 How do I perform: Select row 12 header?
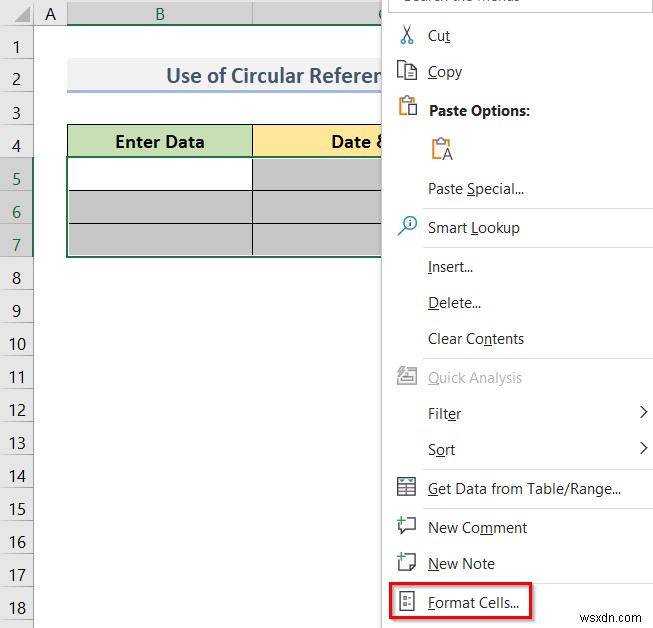click(16, 406)
